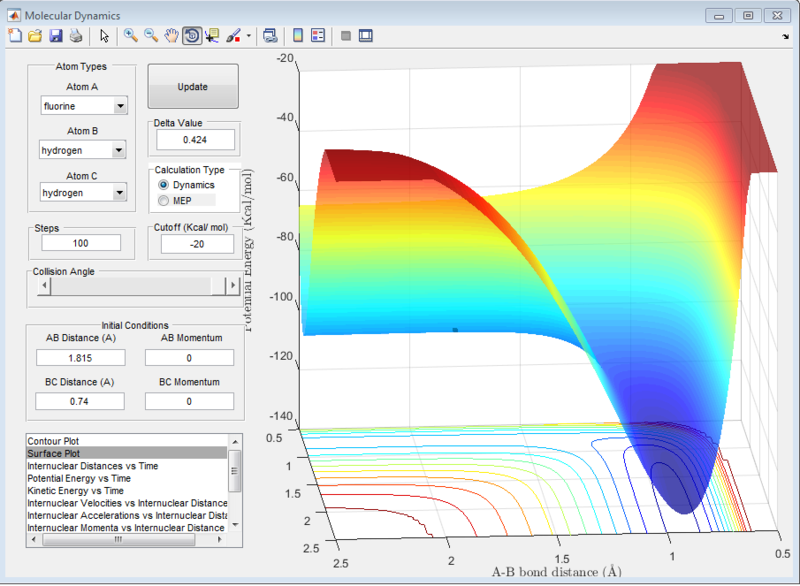Click the AB Distance input field

point(80,357)
